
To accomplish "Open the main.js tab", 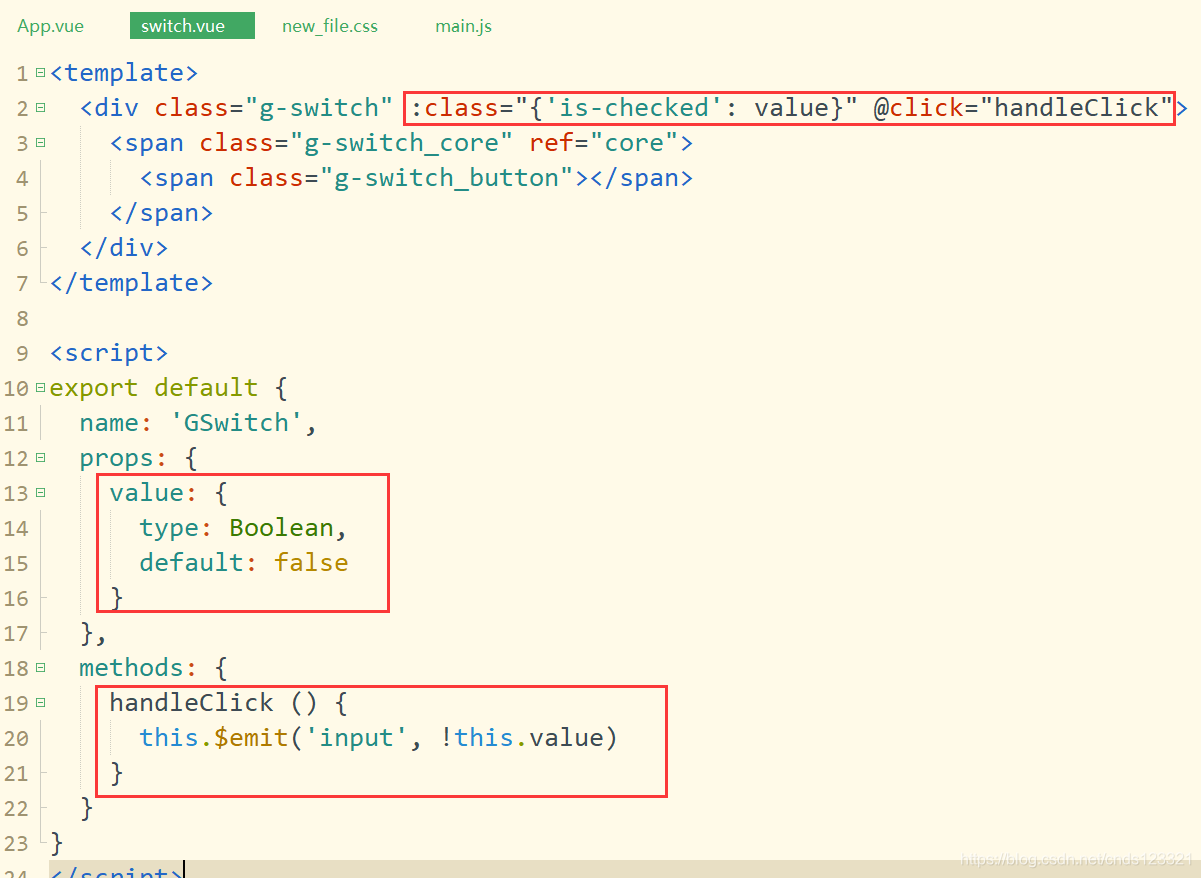I will [x=463, y=26].
